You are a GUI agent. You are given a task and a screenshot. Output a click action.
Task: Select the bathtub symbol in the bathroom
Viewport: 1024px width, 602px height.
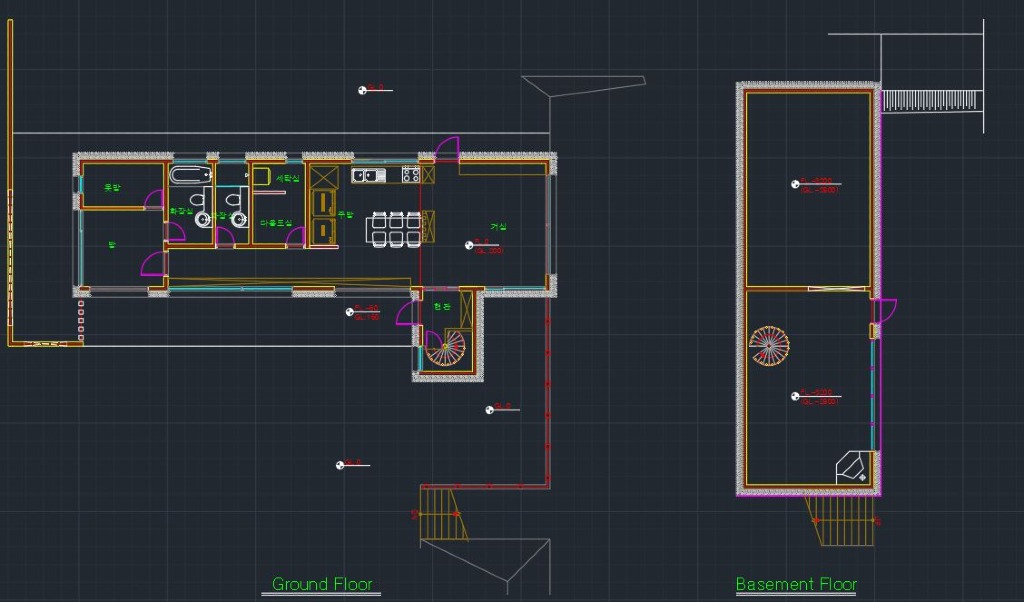pyautogui.click(x=187, y=176)
